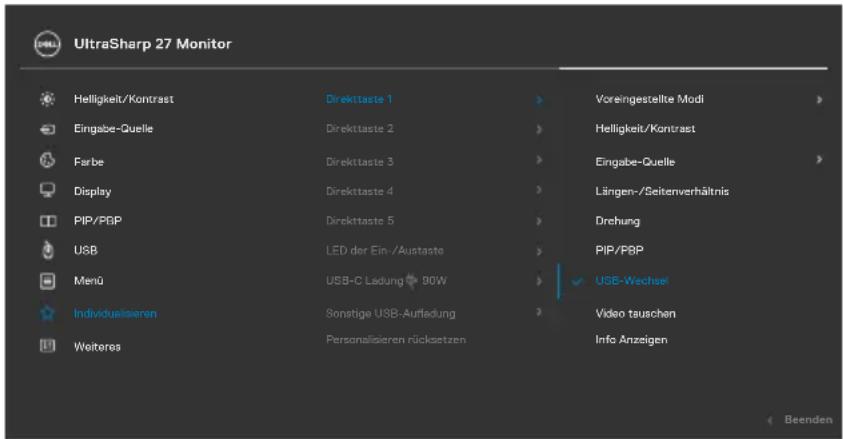
Task: Select Direkttaste 5 option
Action: coord(360,221)
